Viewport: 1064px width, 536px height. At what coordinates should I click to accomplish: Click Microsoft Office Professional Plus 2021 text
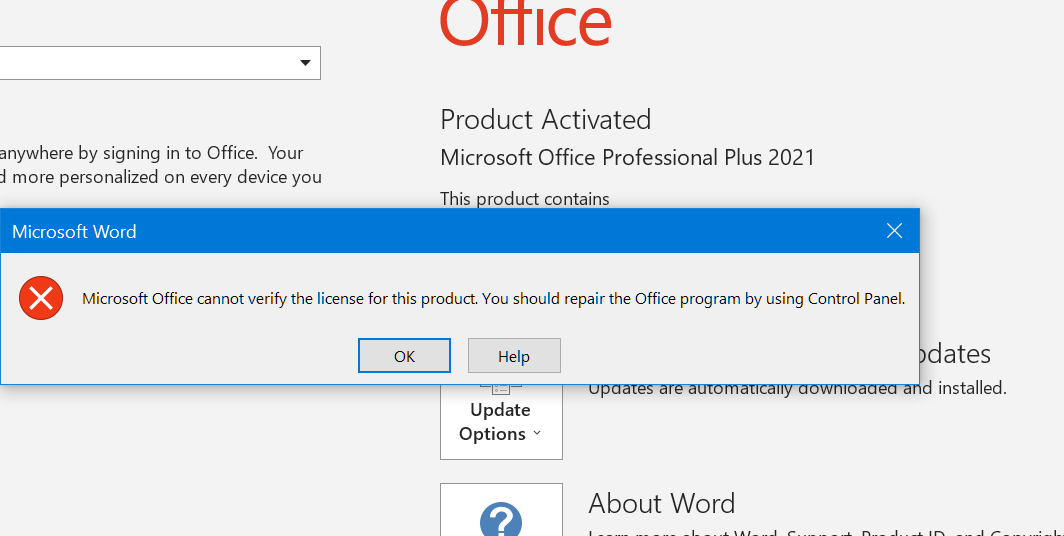coord(627,157)
